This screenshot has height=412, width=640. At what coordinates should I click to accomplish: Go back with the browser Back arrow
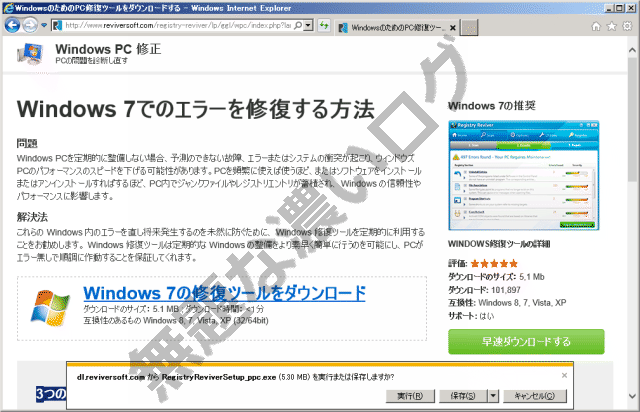(x=12, y=25)
